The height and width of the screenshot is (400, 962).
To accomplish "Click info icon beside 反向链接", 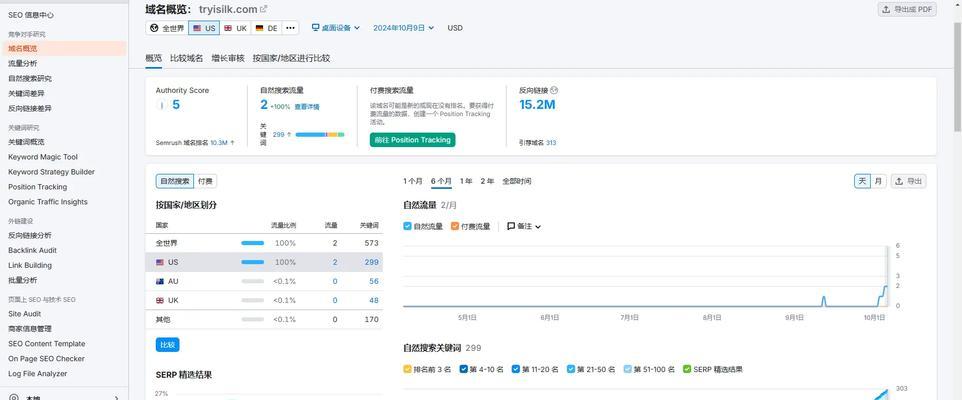I will (x=555, y=90).
